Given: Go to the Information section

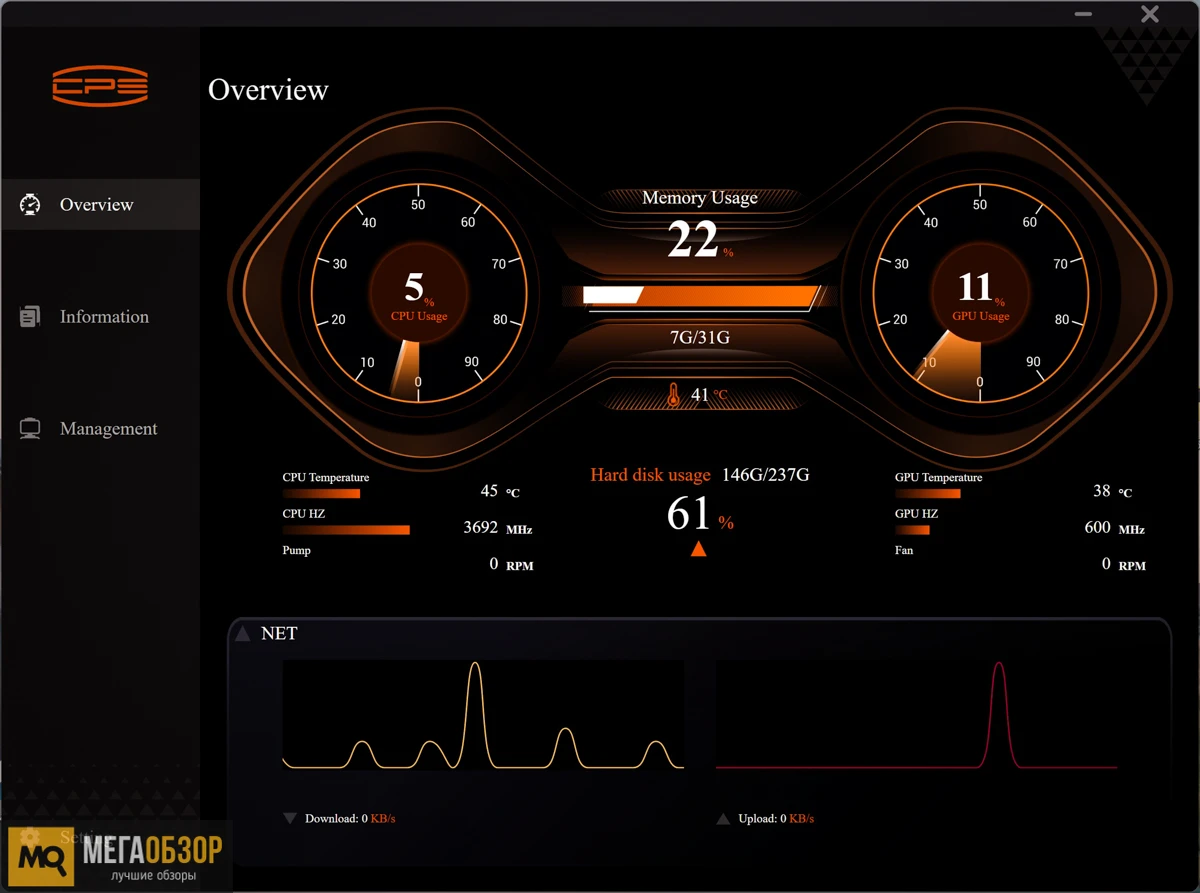Looking at the screenshot, I should point(100,317).
